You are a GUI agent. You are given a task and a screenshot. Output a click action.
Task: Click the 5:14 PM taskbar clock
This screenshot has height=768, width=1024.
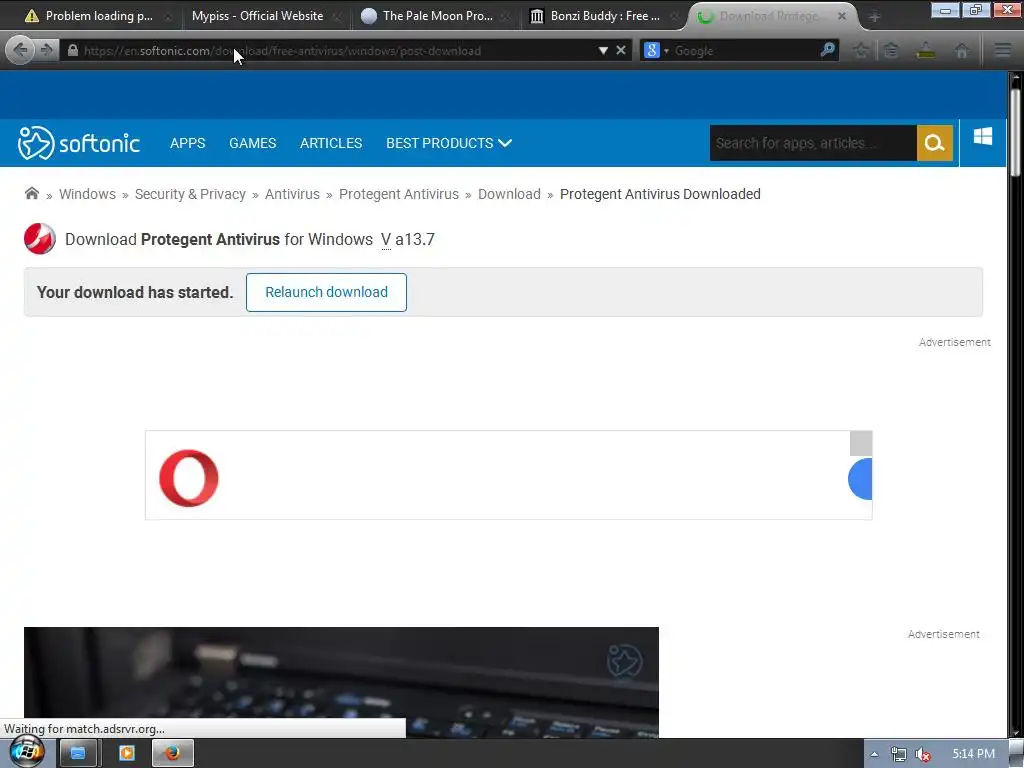(973, 754)
